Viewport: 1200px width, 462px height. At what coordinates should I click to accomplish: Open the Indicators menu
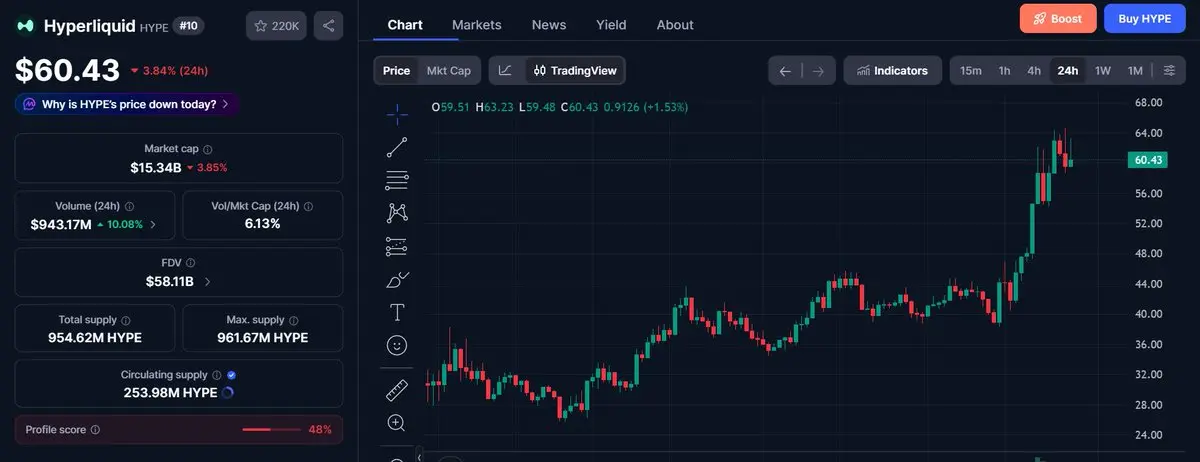pyautogui.click(x=892, y=71)
